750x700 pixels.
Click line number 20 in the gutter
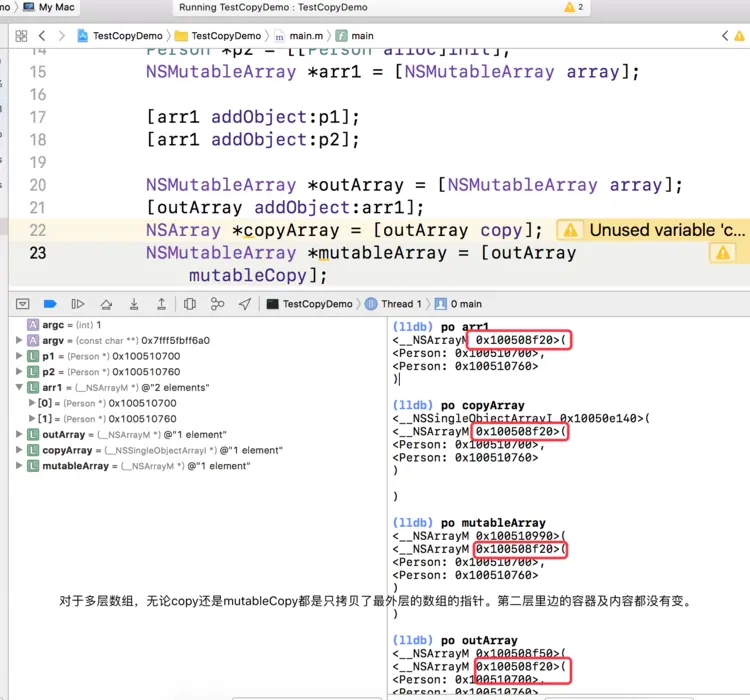pyautogui.click(x=38, y=185)
